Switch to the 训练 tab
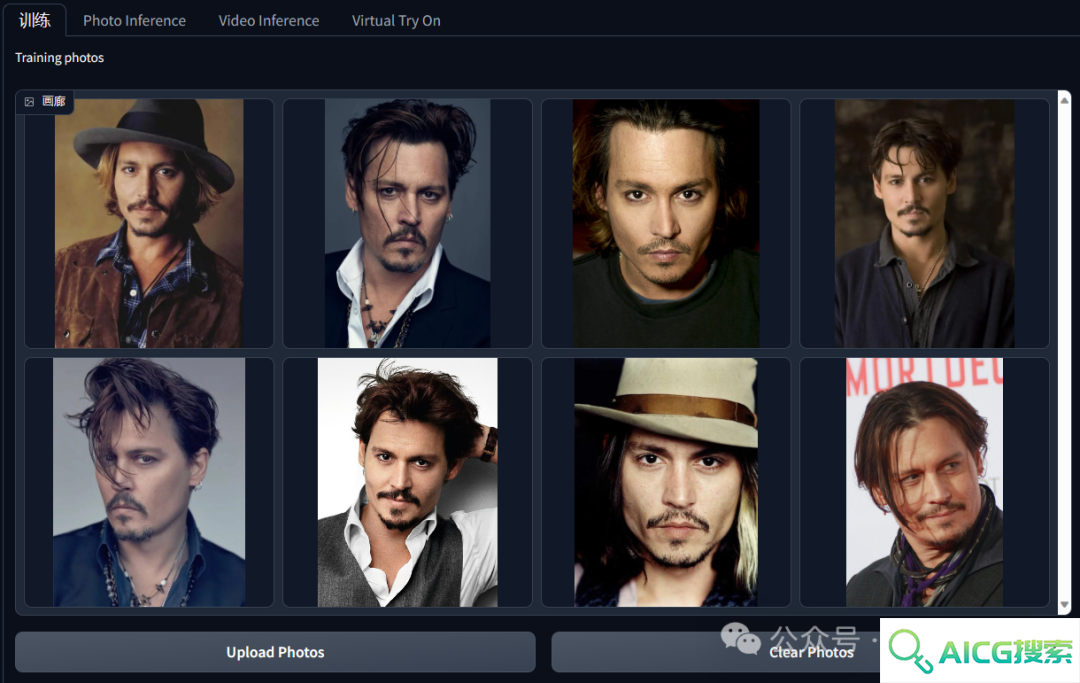 pos(34,21)
